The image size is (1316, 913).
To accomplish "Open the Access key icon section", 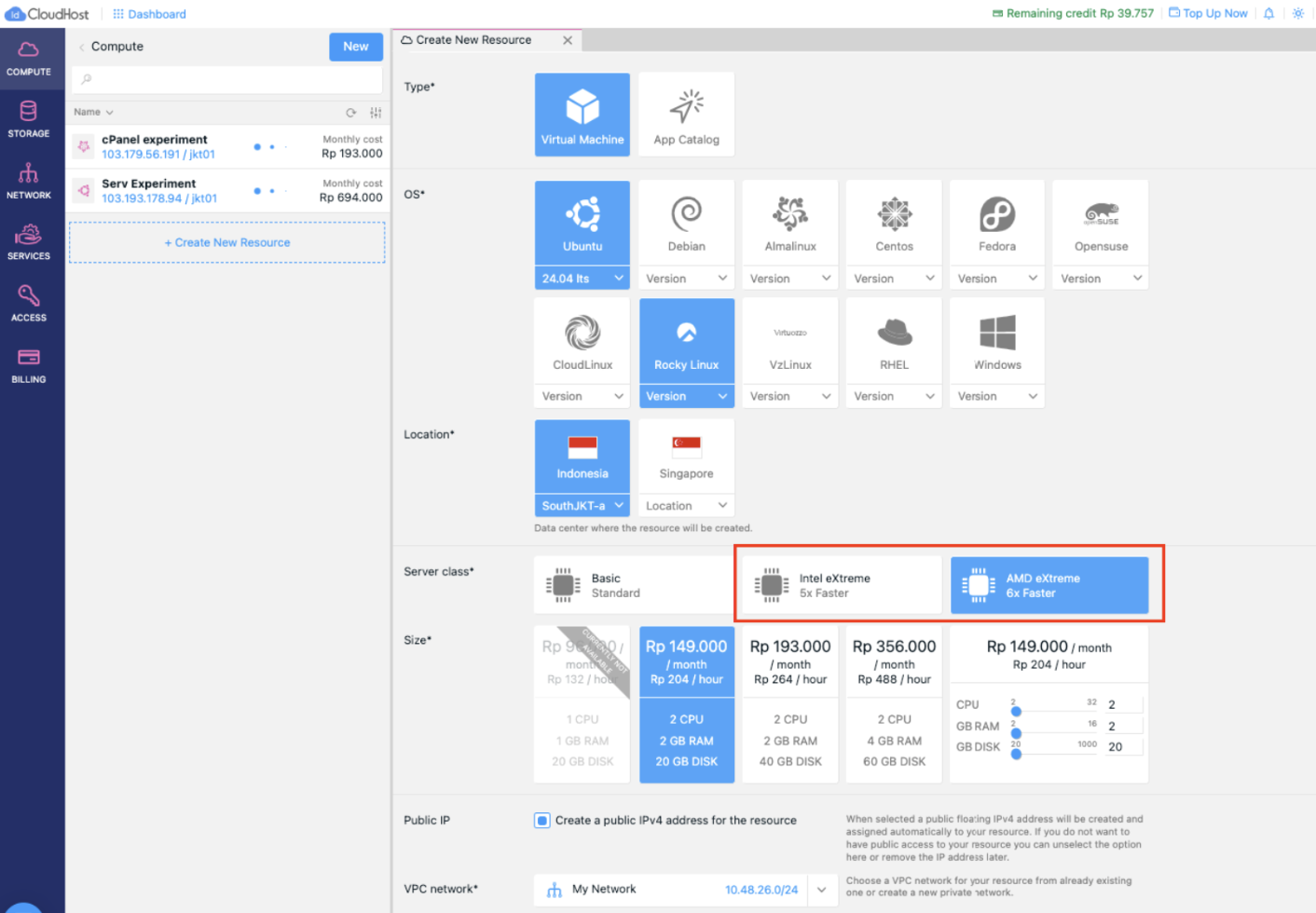I will click(x=29, y=304).
